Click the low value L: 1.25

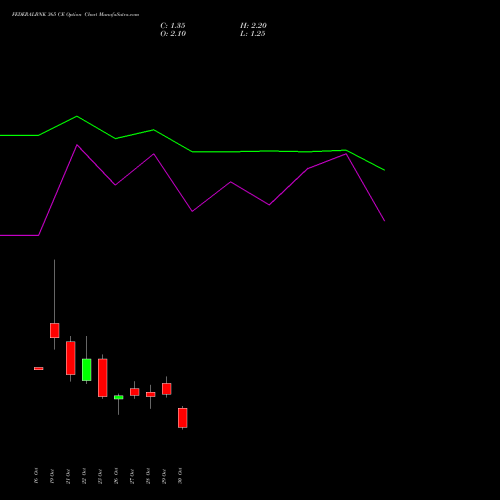[253, 34]
